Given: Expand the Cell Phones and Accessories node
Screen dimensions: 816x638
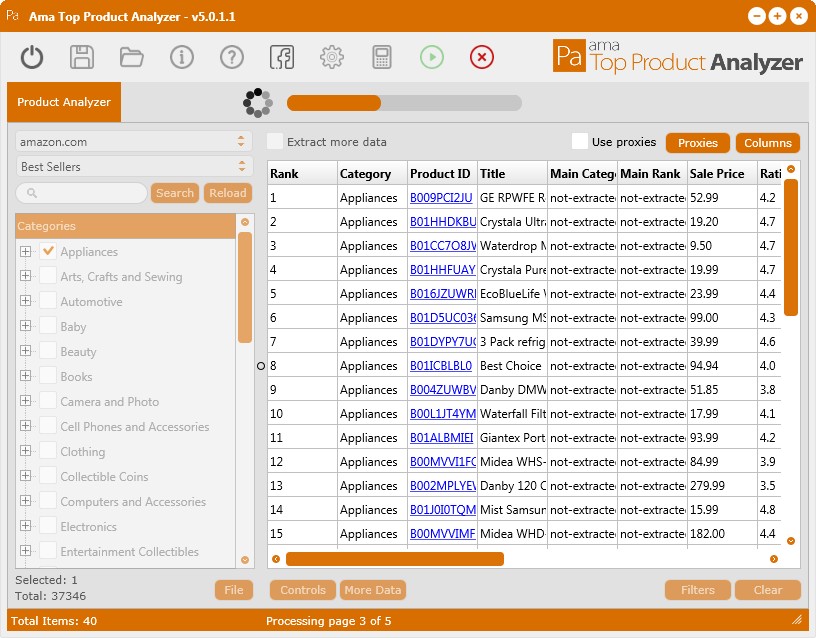Looking at the screenshot, I should coord(25,425).
